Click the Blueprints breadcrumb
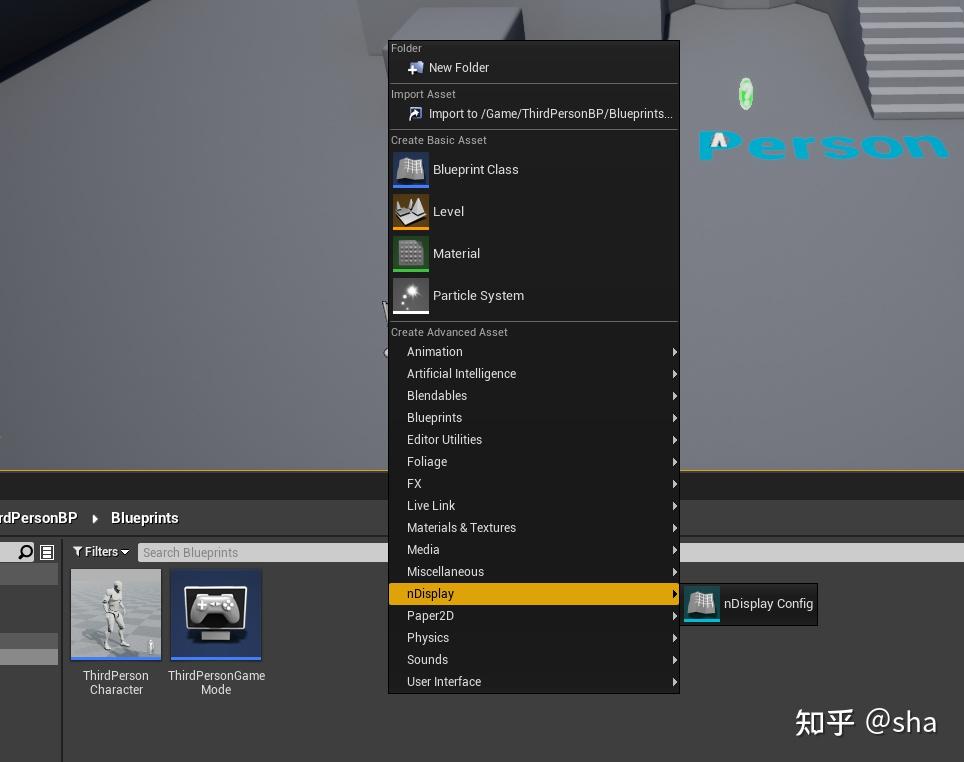964x762 pixels. 144,518
